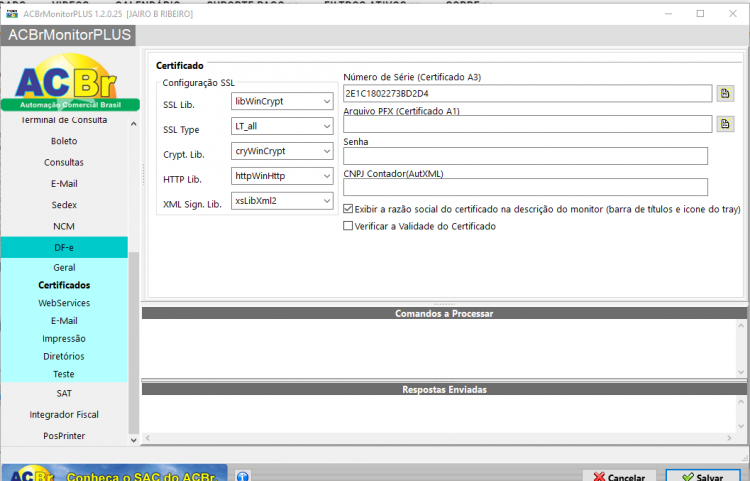Open the Geral sub-item under DF-e
The image size is (750, 481).
[64, 268]
